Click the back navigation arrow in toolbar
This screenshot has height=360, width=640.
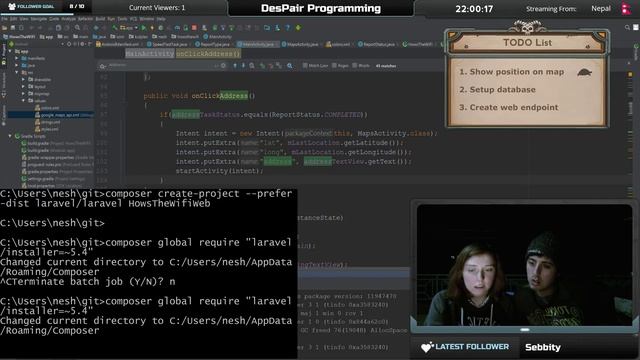(96, 27)
